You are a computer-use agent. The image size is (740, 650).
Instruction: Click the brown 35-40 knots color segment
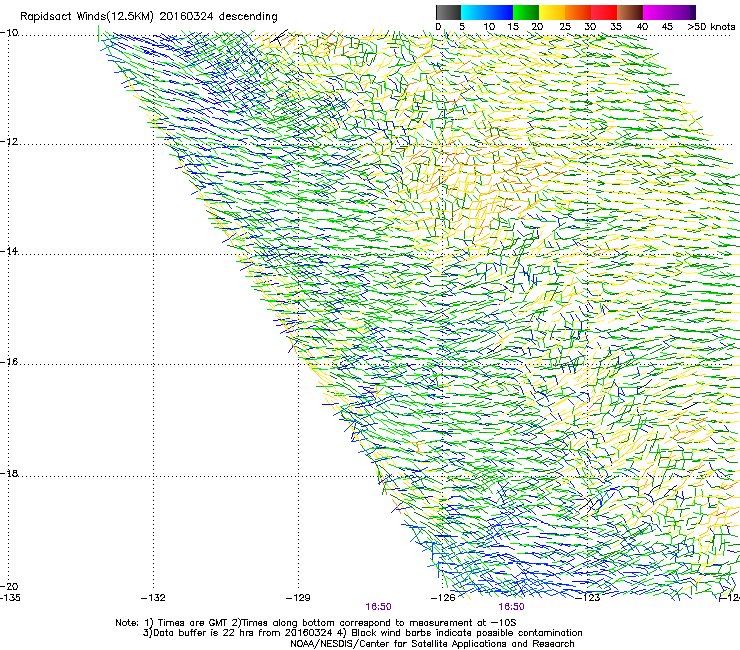pos(630,12)
